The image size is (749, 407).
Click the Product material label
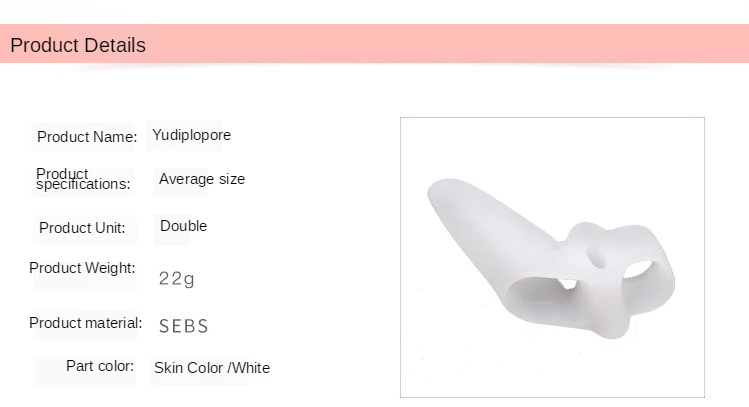point(86,323)
